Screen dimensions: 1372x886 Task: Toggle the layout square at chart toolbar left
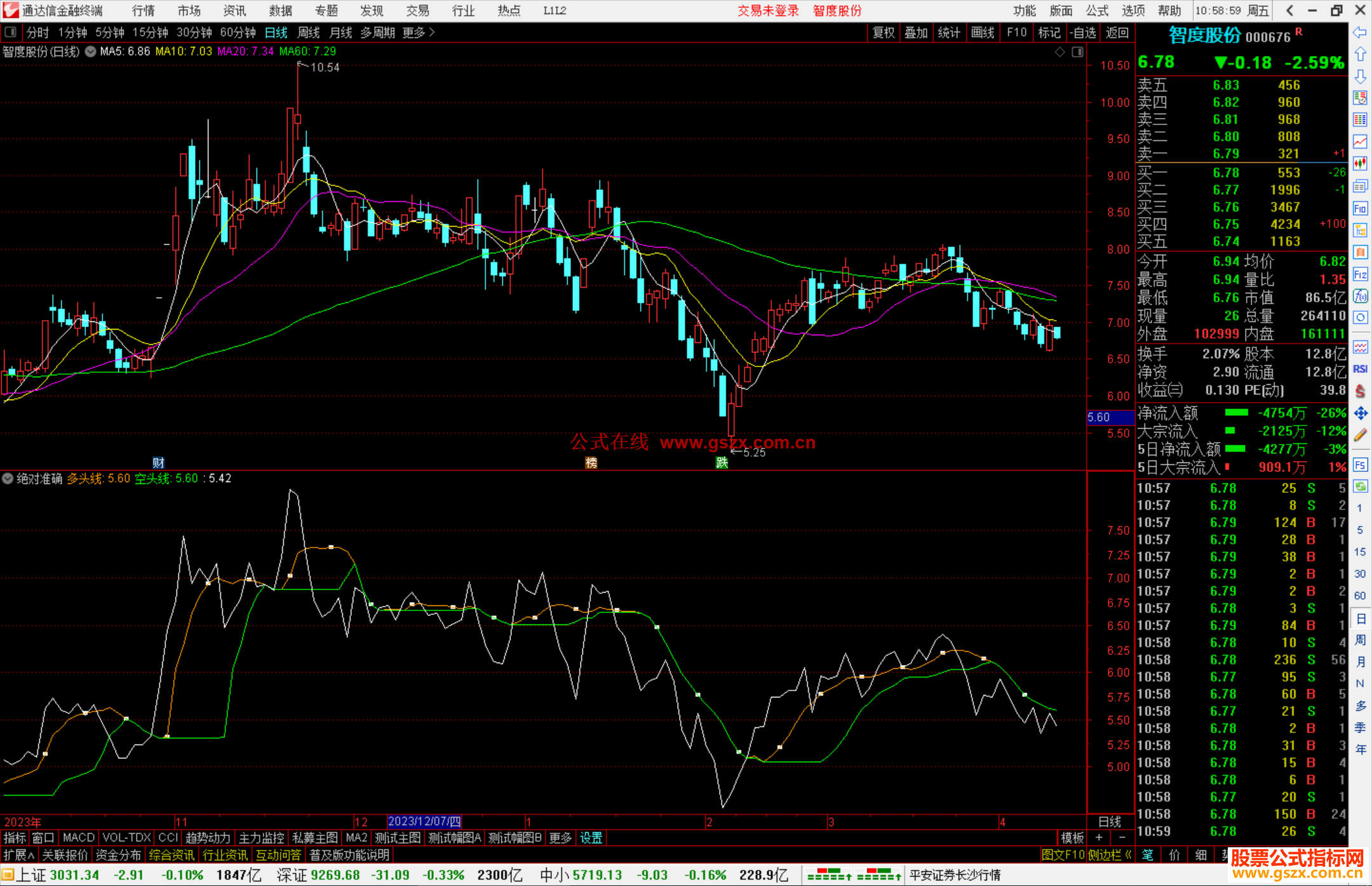[10, 32]
